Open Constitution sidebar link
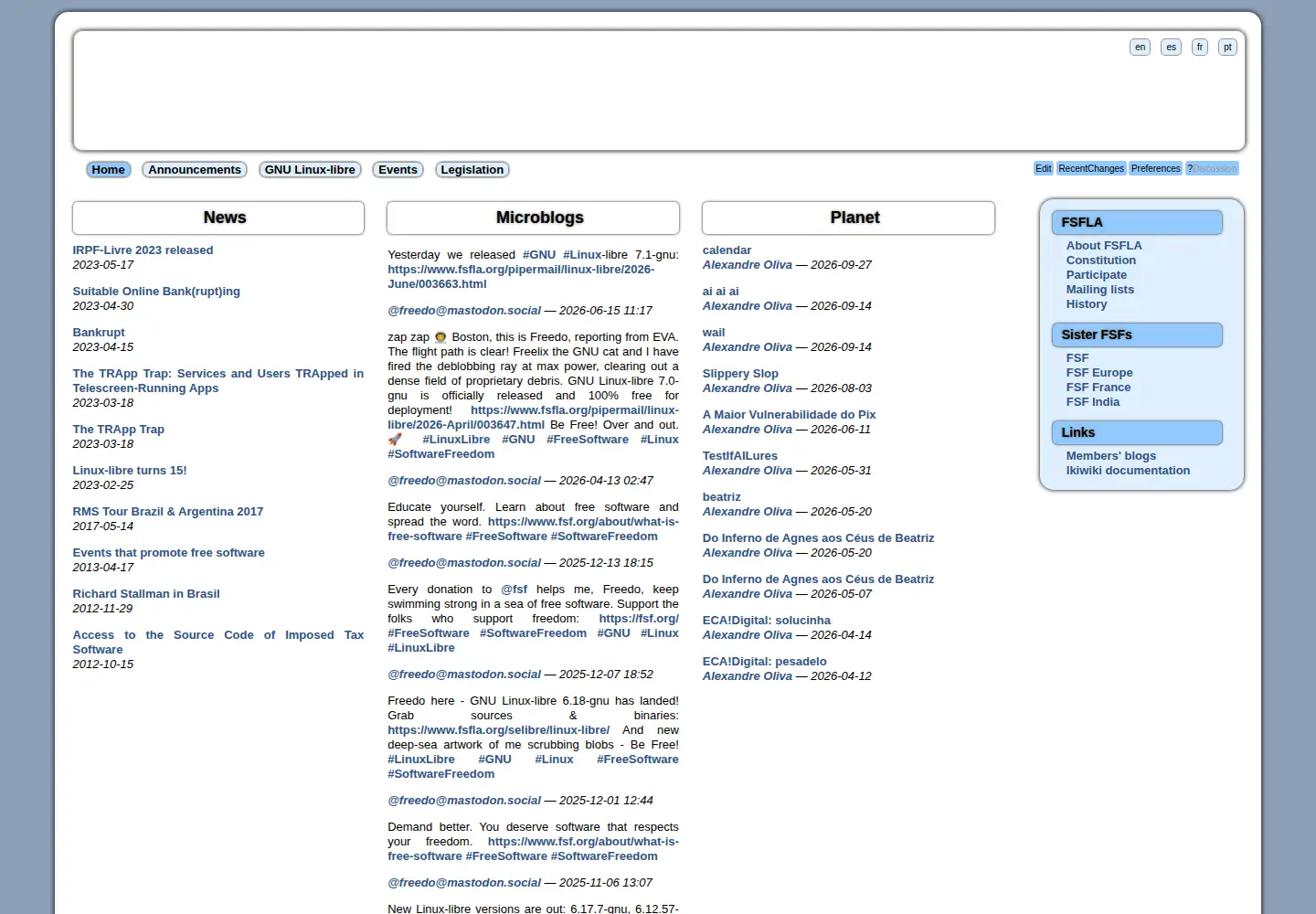Screen dimensions: 1316x914 (1101, 260)
